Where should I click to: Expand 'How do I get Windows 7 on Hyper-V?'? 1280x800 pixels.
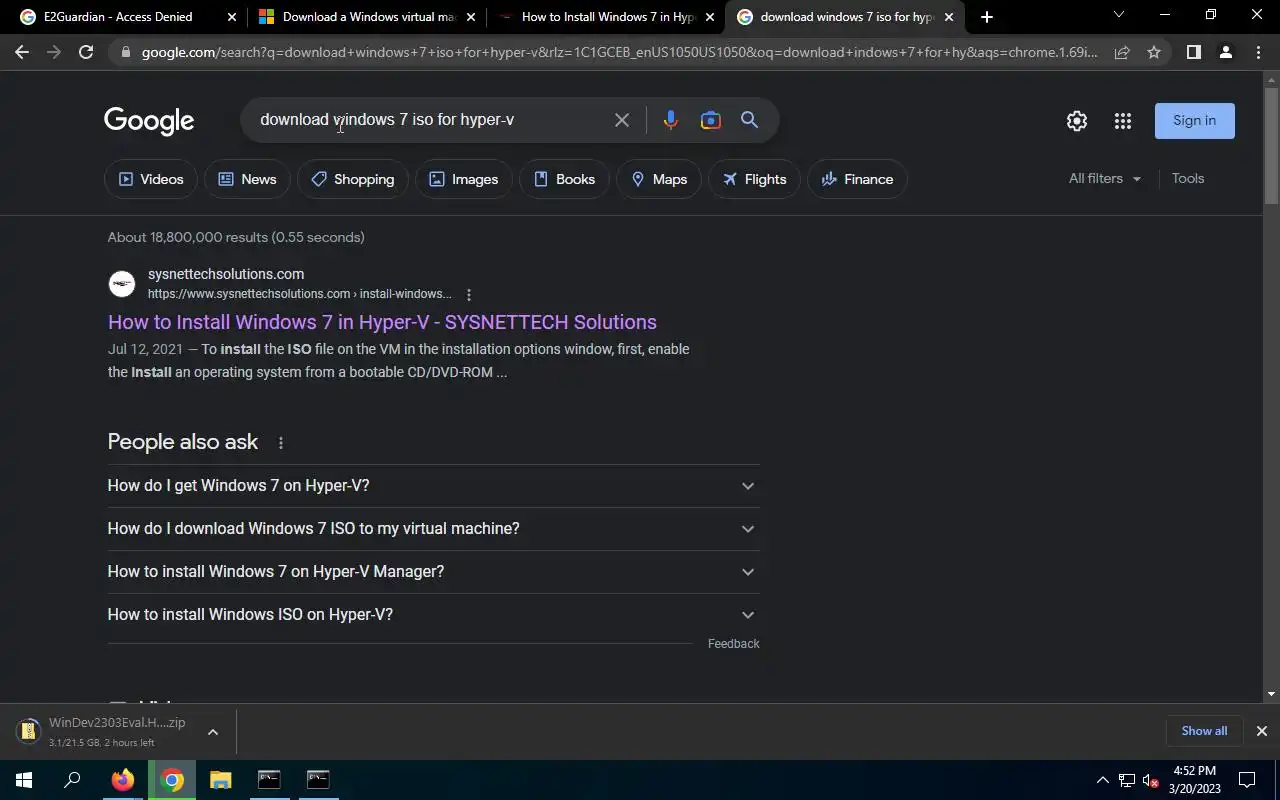433,486
